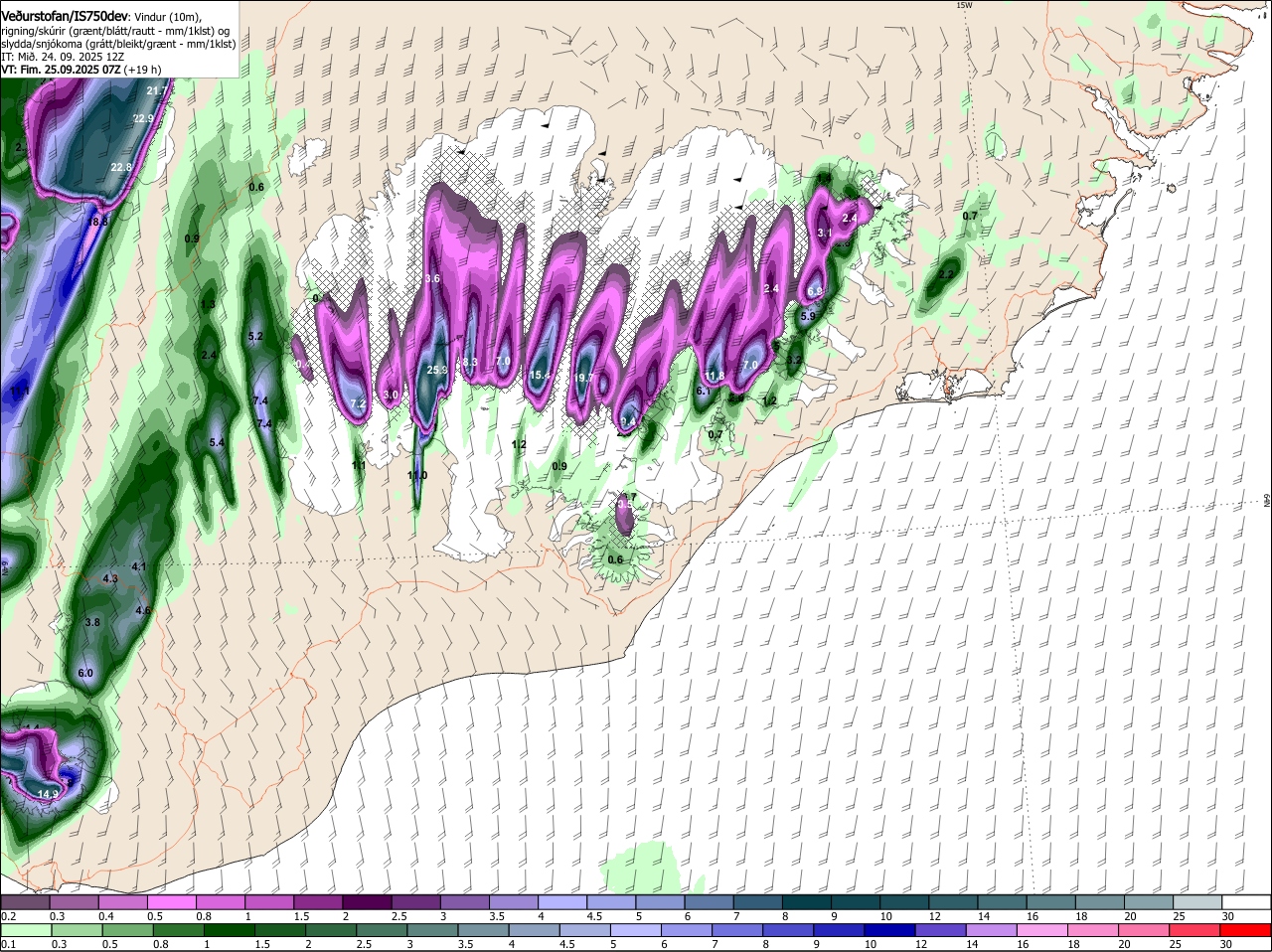Click the '0.1' label of the lower rain scale
Image resolution: width=1272 pixels, height=952 pixels.
click(x=9, y=944)
